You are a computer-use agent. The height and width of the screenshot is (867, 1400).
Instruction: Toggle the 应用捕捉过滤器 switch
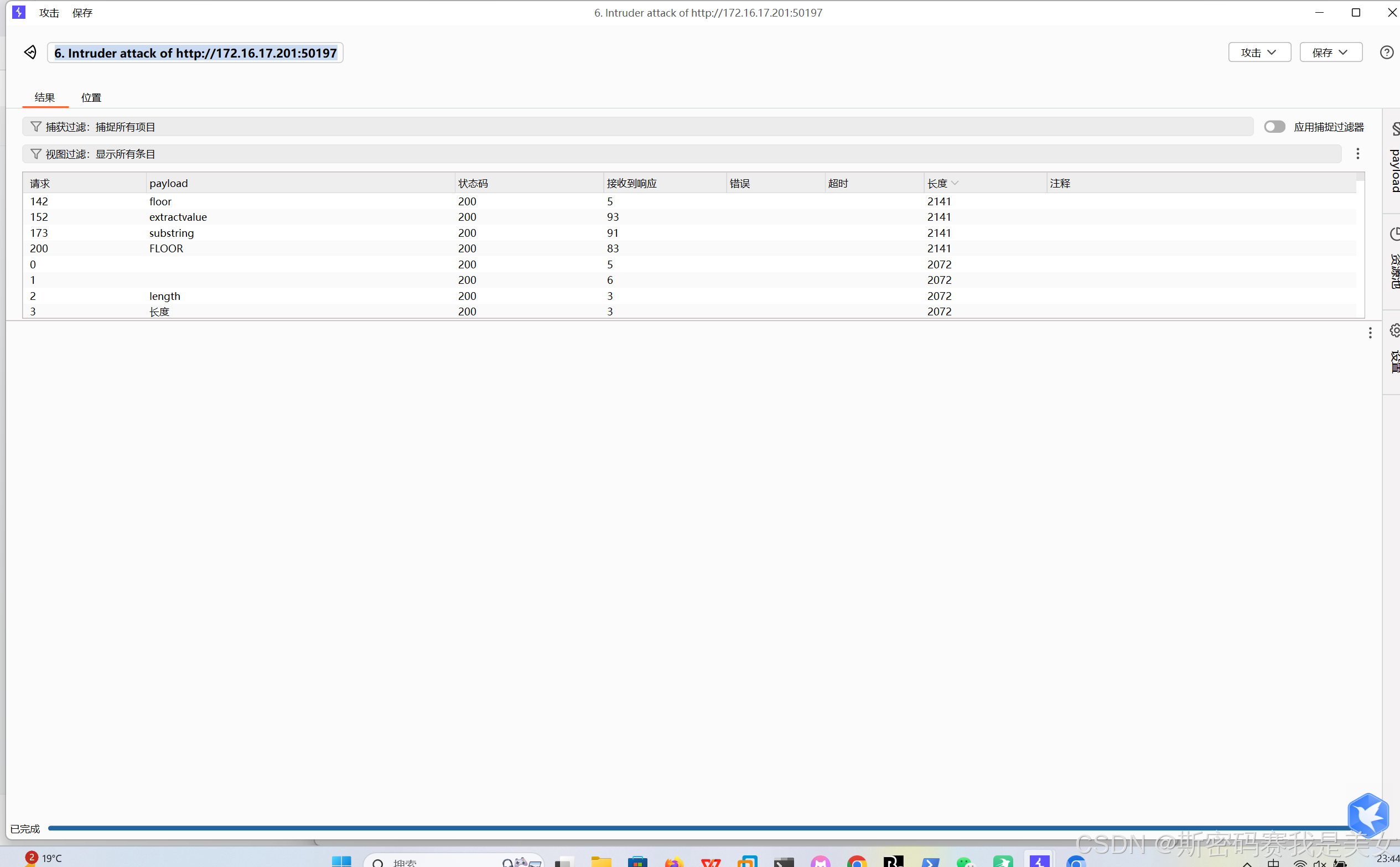point(1274,127)
